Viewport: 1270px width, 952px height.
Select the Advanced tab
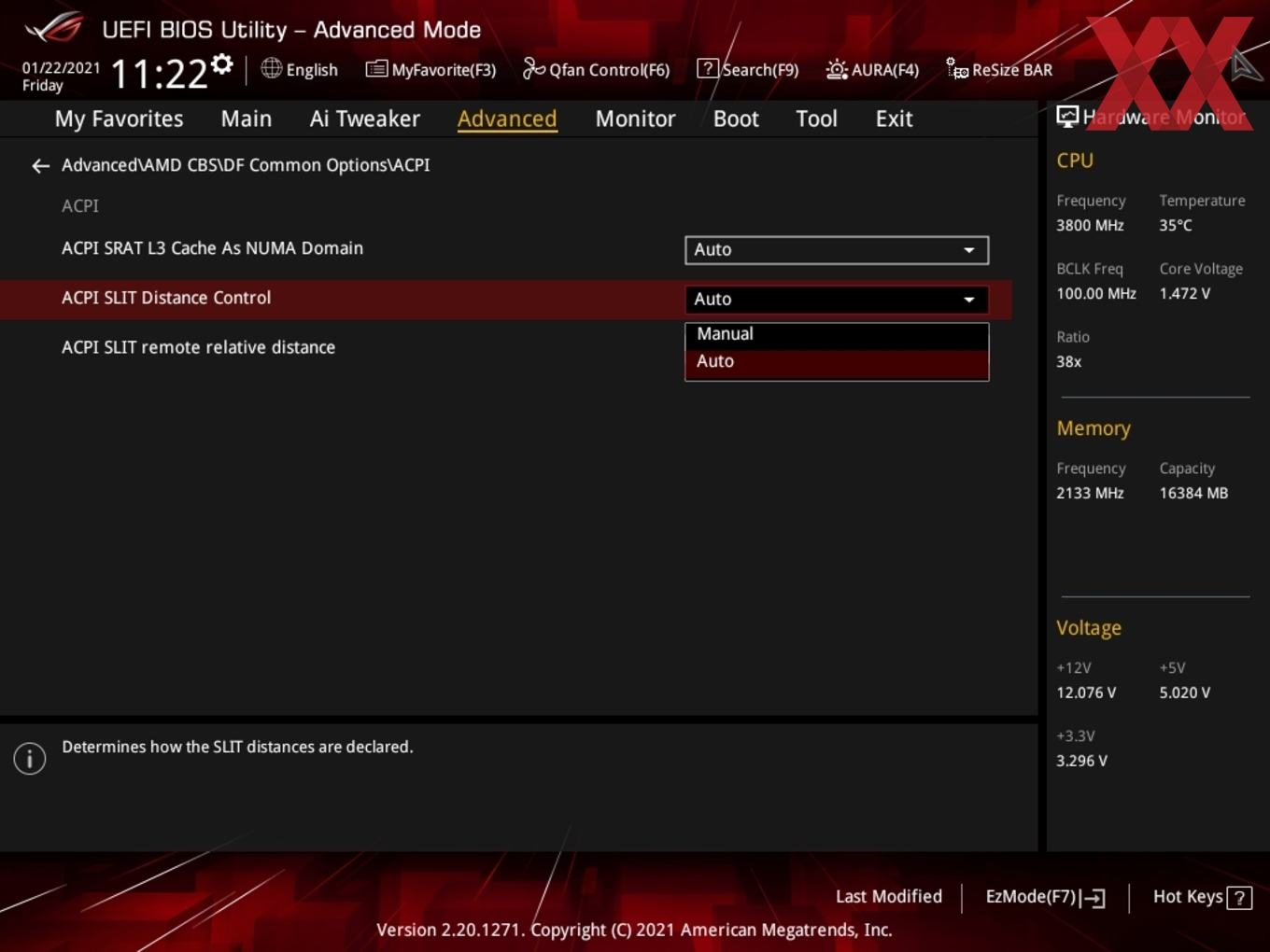[x=507, y=119]
